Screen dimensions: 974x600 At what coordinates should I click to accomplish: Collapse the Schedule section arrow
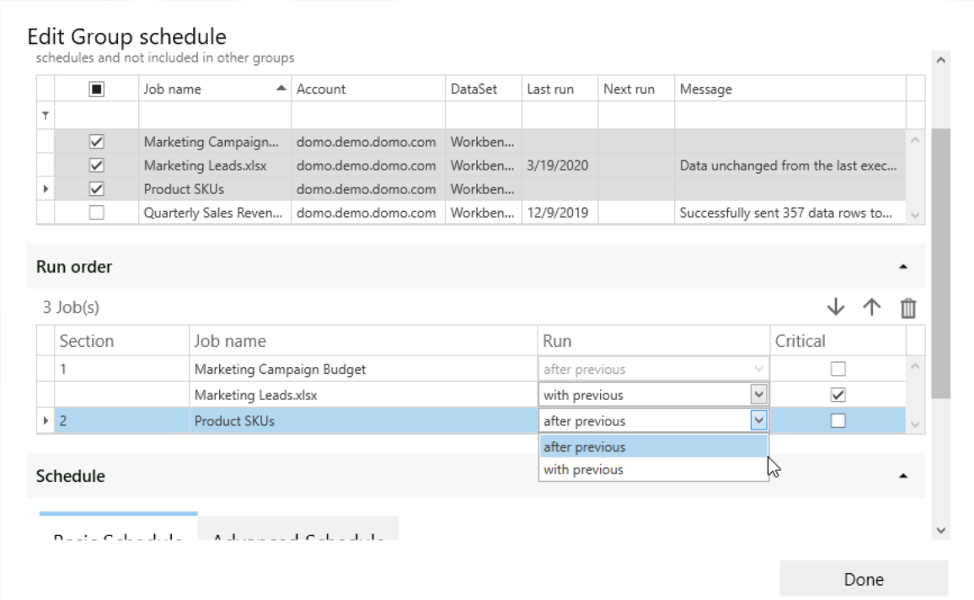point(903,476)
